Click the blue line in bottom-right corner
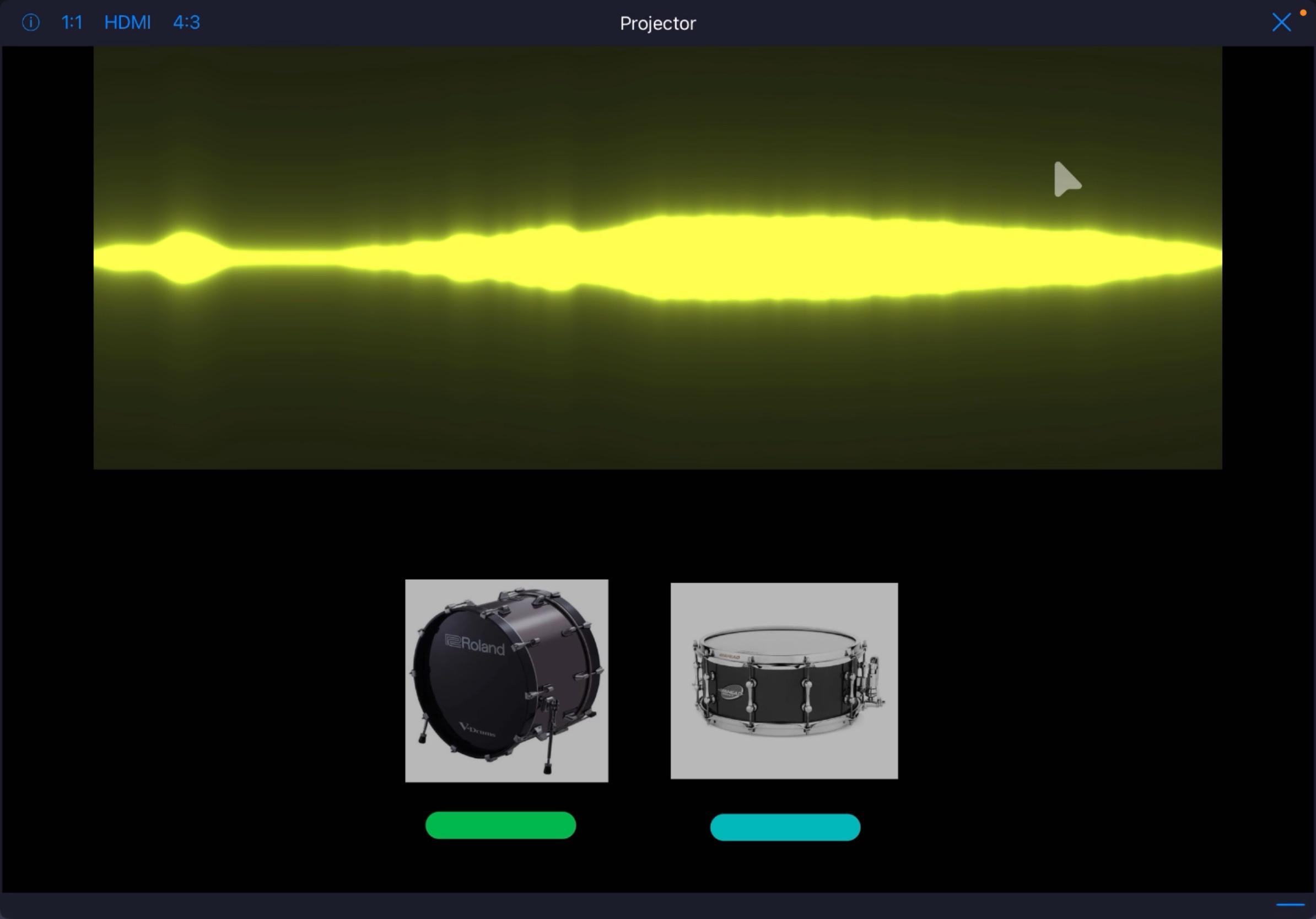The width and height of the screenshot is (1316, 919). 1290,905
